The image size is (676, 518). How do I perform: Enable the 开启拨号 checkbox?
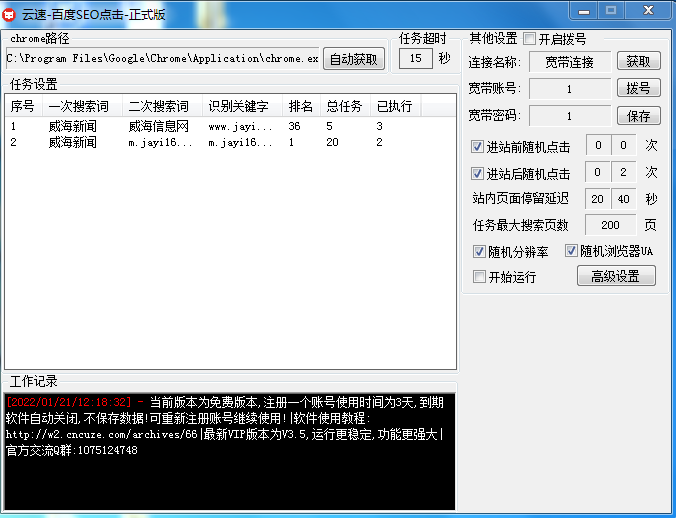pyautogui.click(x=530, y=39)
